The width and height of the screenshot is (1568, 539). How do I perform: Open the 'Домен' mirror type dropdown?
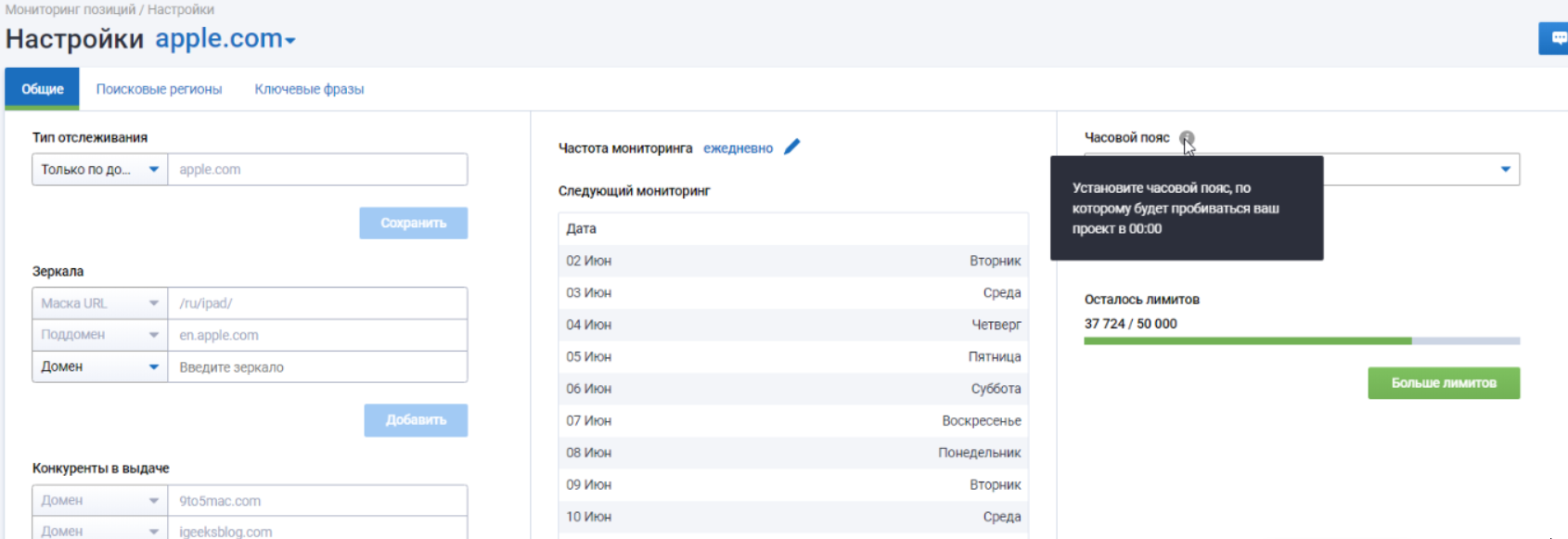click(x=100, y=366)
